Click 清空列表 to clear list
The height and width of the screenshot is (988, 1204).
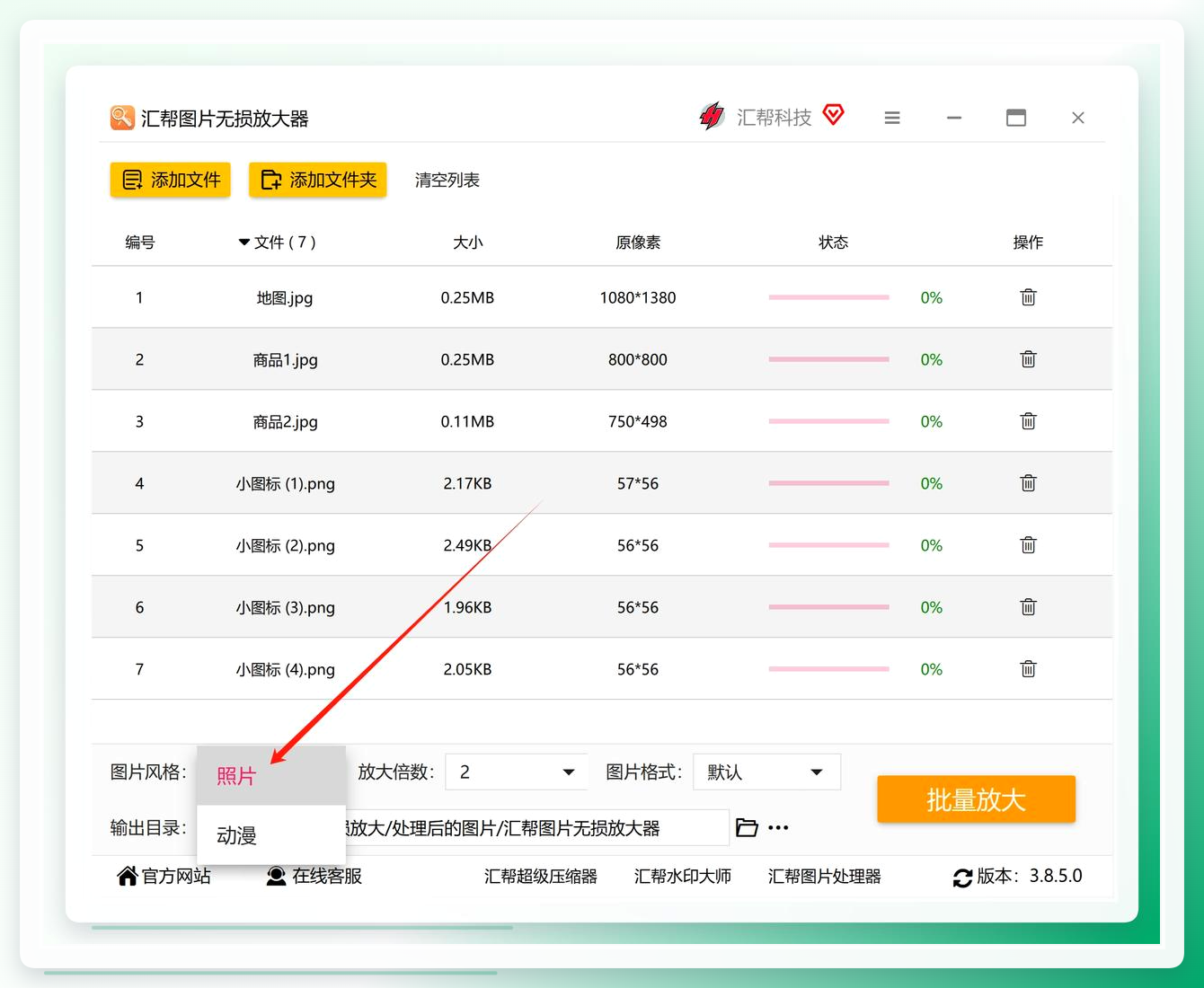[x=447, y=180]
